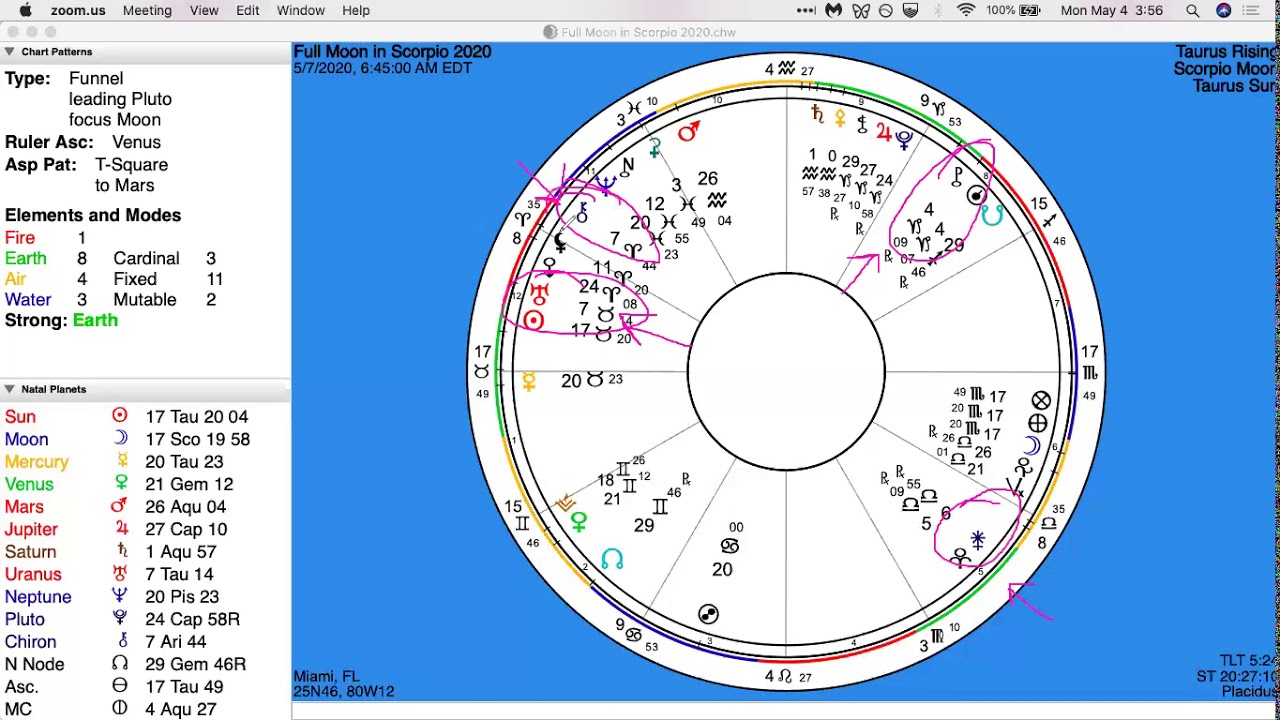Screen dimensions: 1280x720
Task: Collapse the Natal Planets section triangle
Action: click(9, 389)
